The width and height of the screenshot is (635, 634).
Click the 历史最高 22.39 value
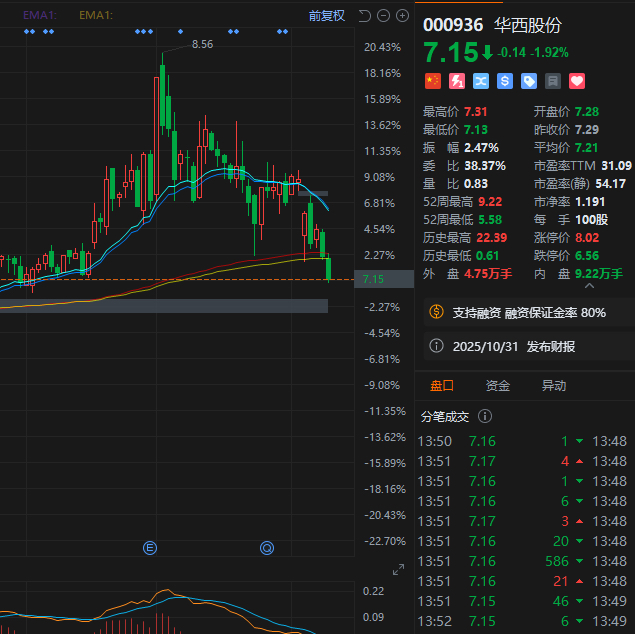pyautogui.click(x=492, y=238)
